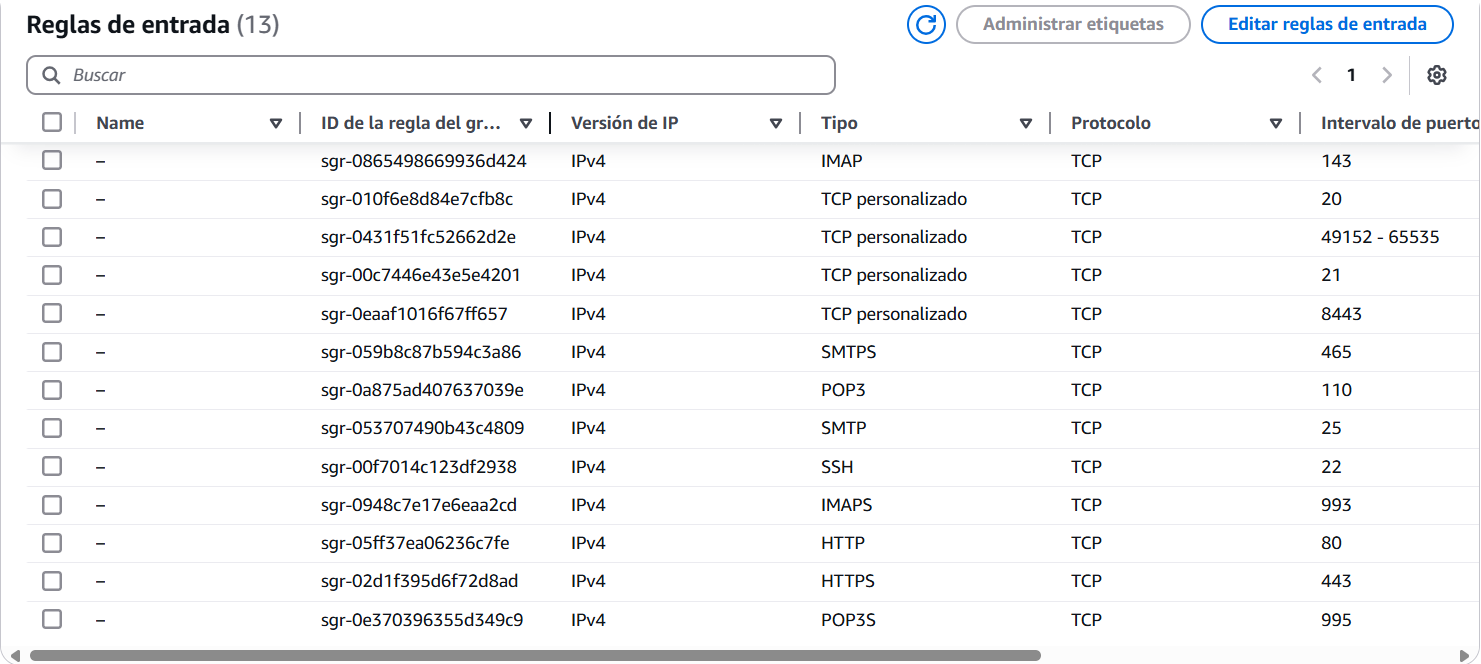Sort by Versión de IP arrow

coord(776,124)
